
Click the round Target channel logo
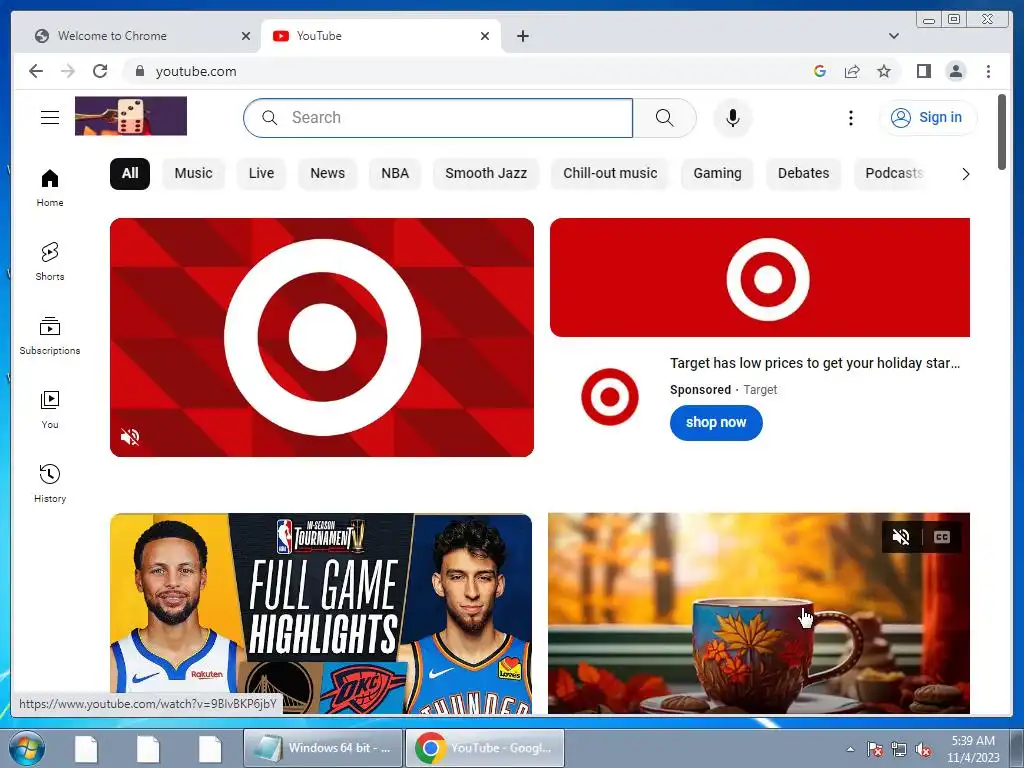tap(609, 397)
